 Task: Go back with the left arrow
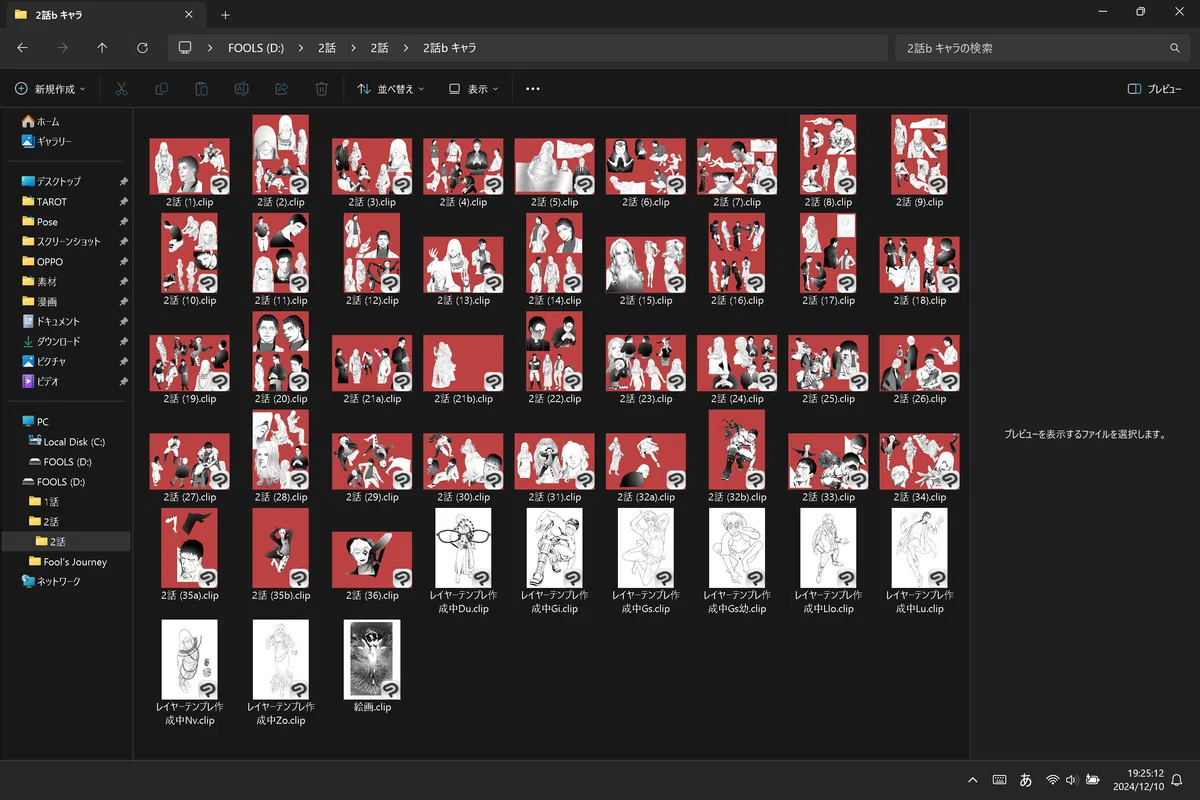coord(23,48)
